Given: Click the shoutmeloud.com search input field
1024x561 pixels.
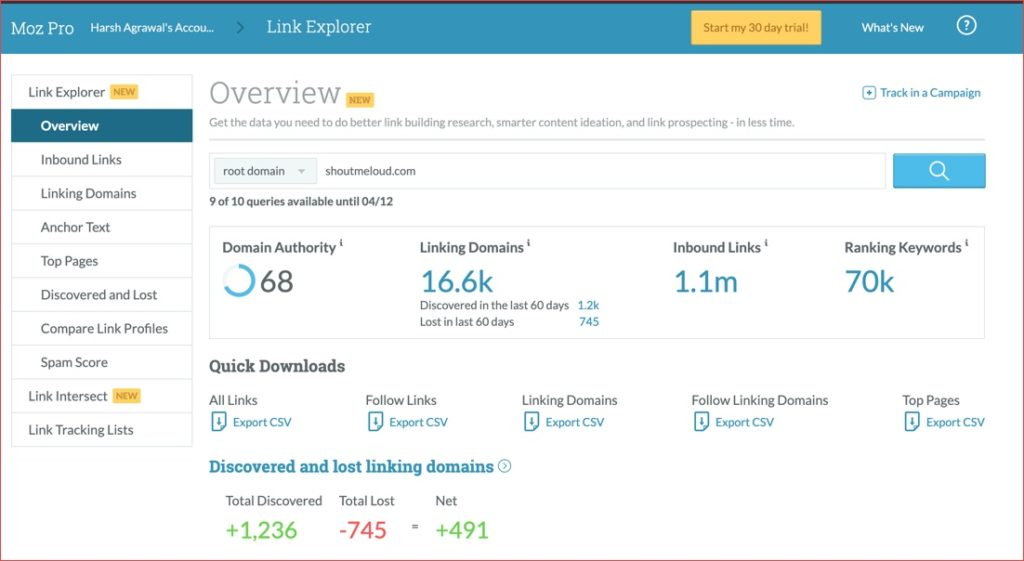Looking at the screenshot, I should tap(601, 171).
